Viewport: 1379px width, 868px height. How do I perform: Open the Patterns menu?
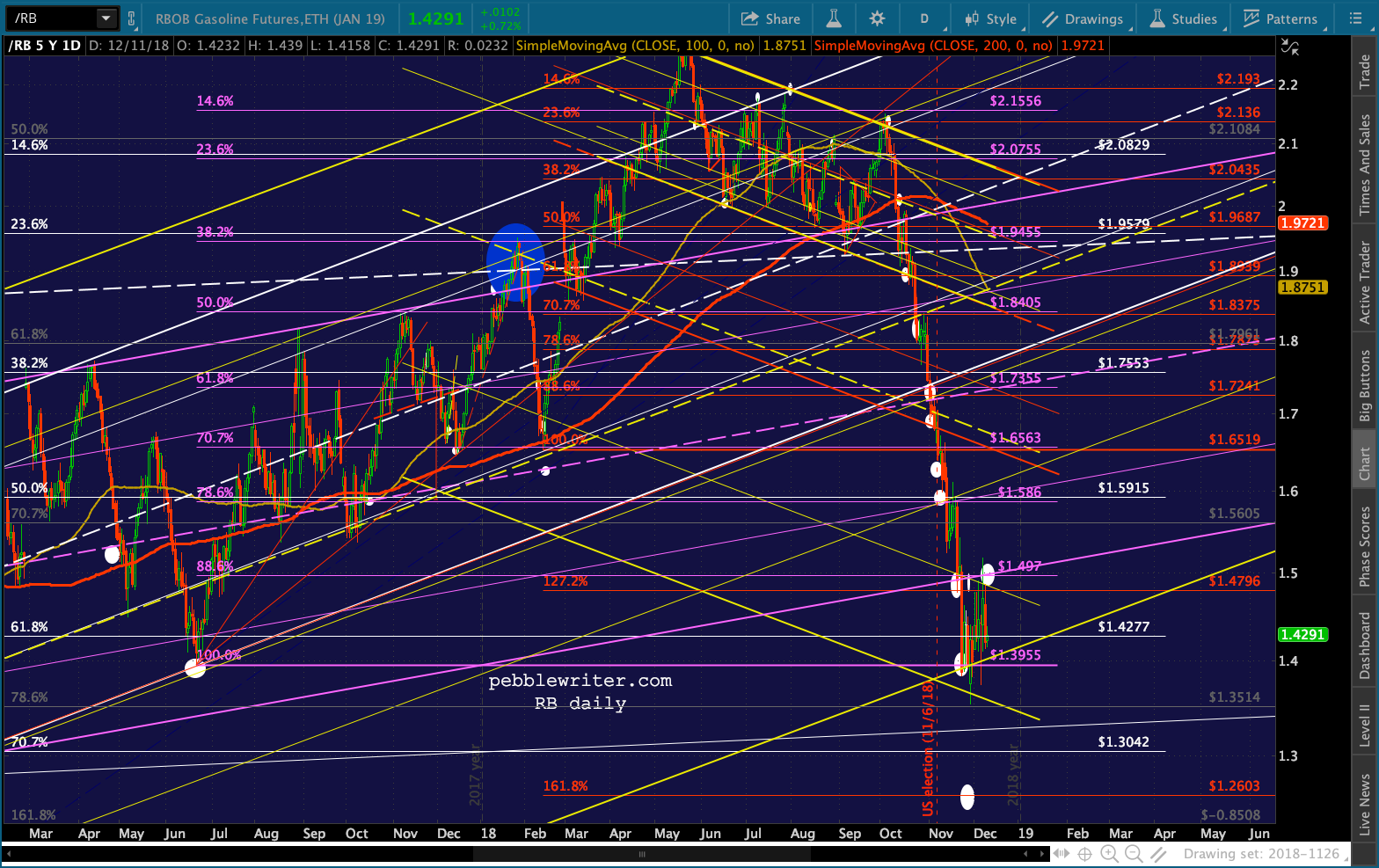(1280, 18)
